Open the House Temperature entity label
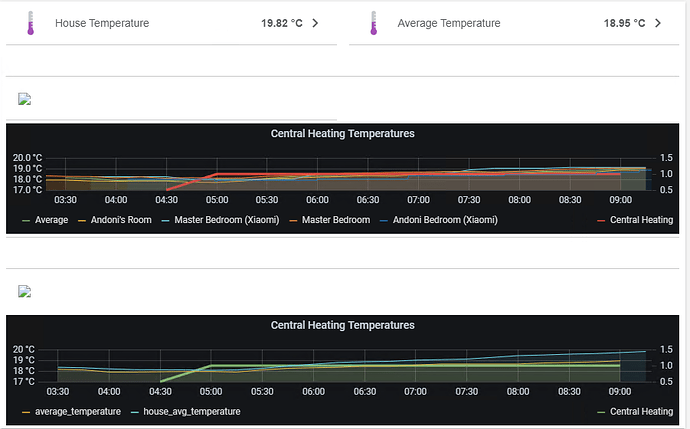 pos(102,23)
